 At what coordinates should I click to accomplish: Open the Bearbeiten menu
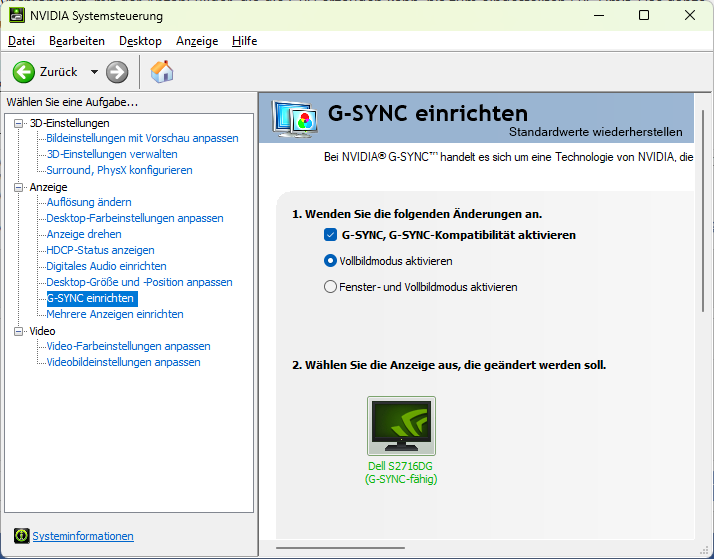pyautogui.click(x=77, y=41)
